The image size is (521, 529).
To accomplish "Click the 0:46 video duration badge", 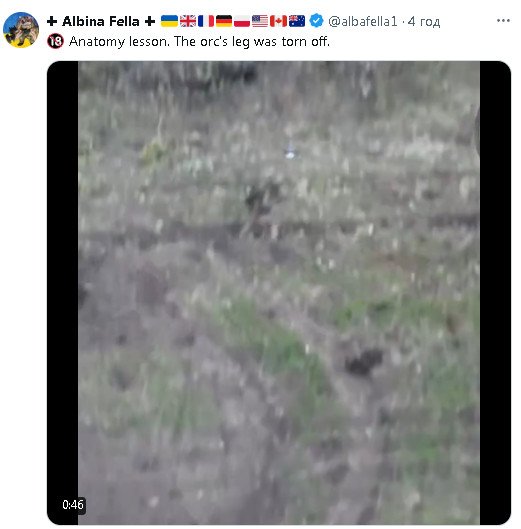I will click(73, 505).
